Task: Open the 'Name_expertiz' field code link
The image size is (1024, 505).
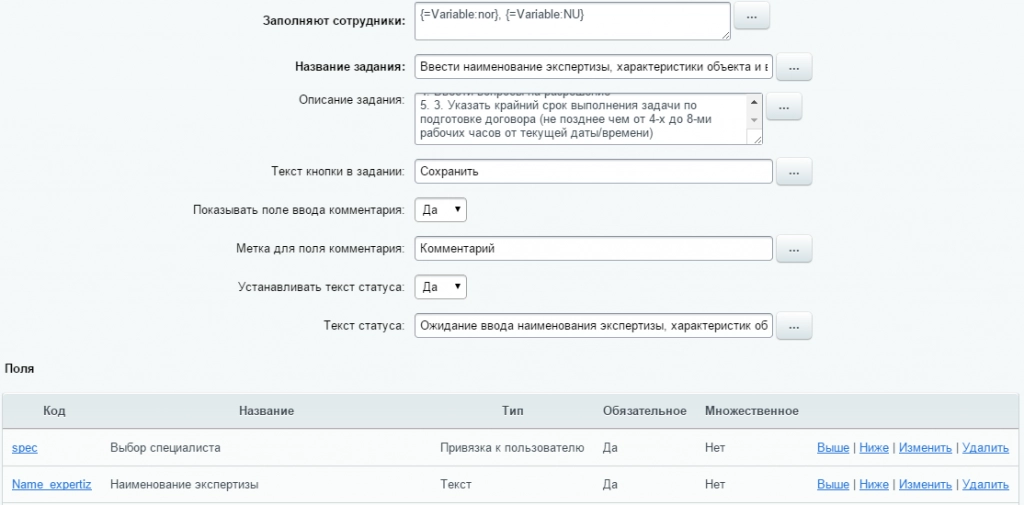Action: pyautogui.click(x=51, y=485)
